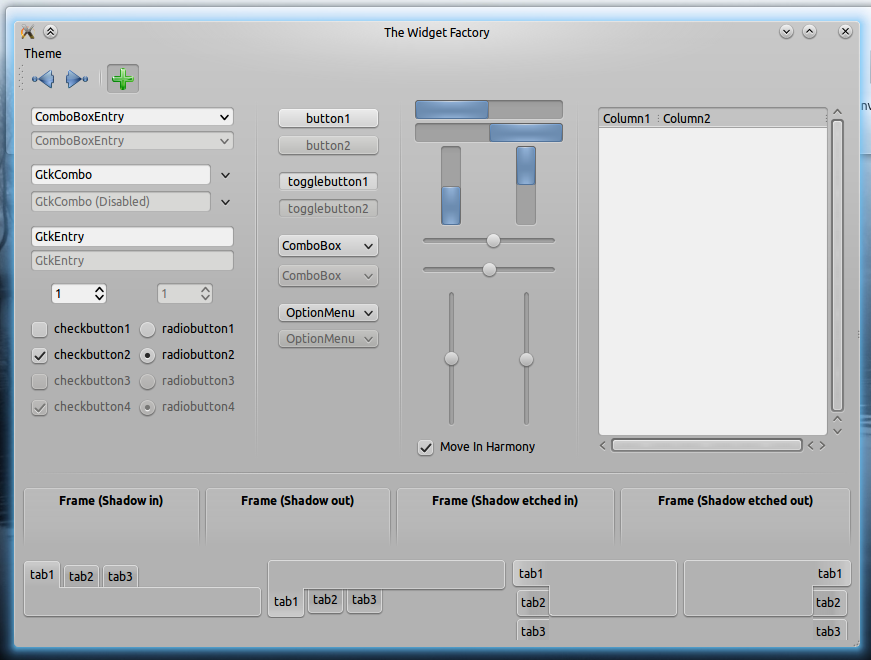Open the OptionMenu dropdown
Viewport: 871px width, 660px height.
[328, 313]
